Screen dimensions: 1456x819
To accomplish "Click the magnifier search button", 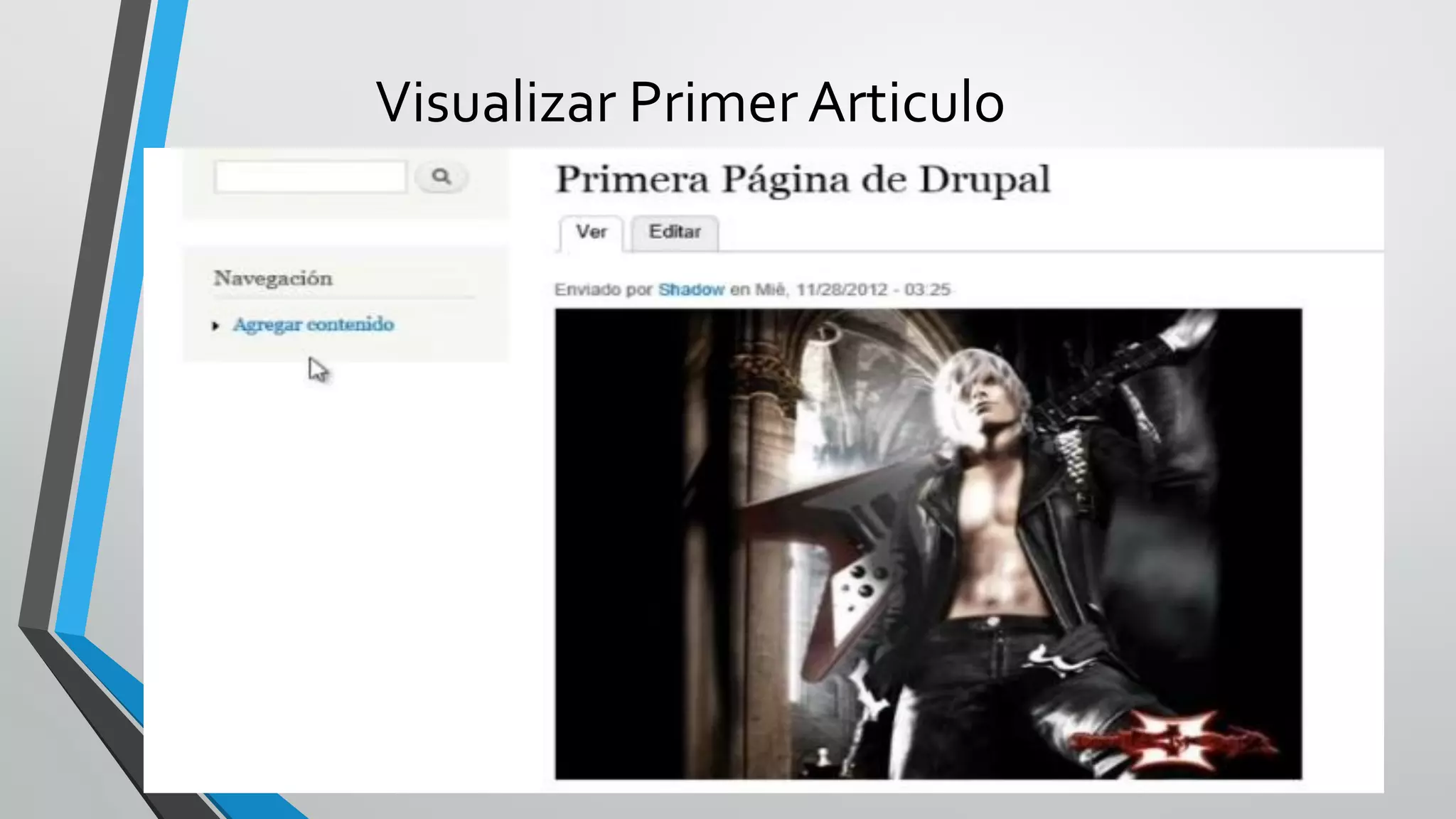I will coord(441,176).
